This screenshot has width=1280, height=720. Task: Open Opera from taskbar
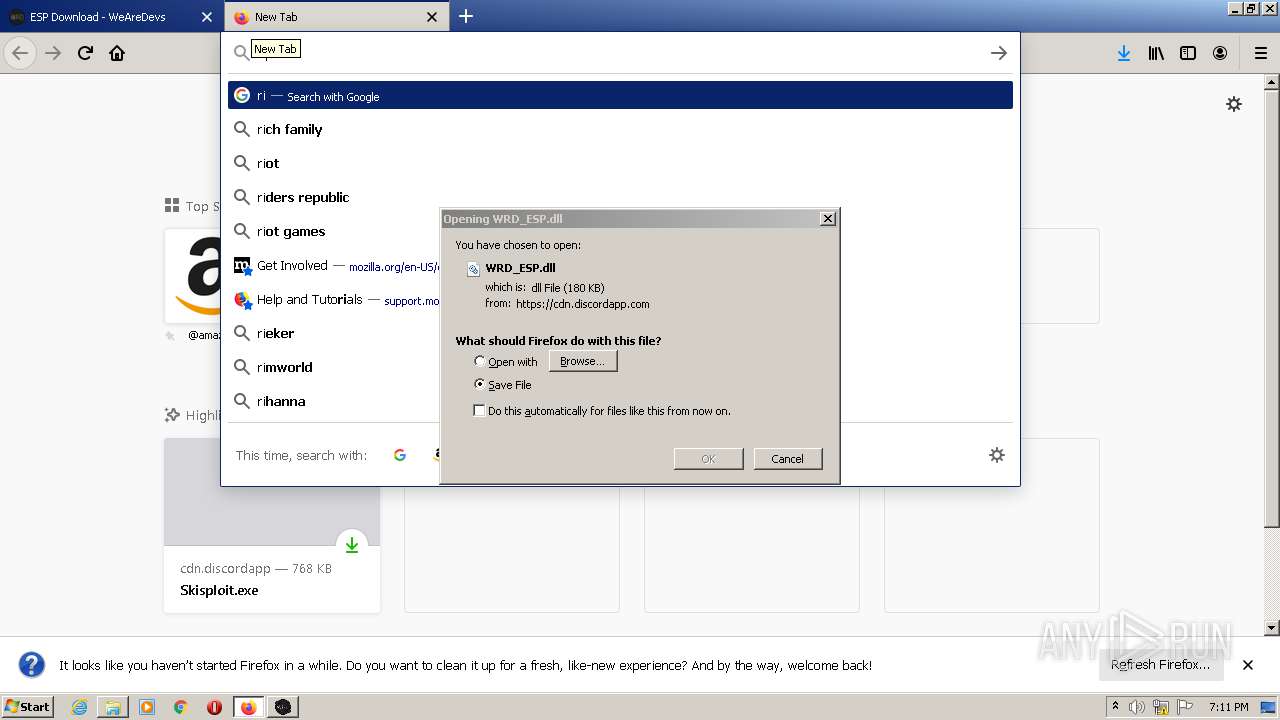point(214,707)
